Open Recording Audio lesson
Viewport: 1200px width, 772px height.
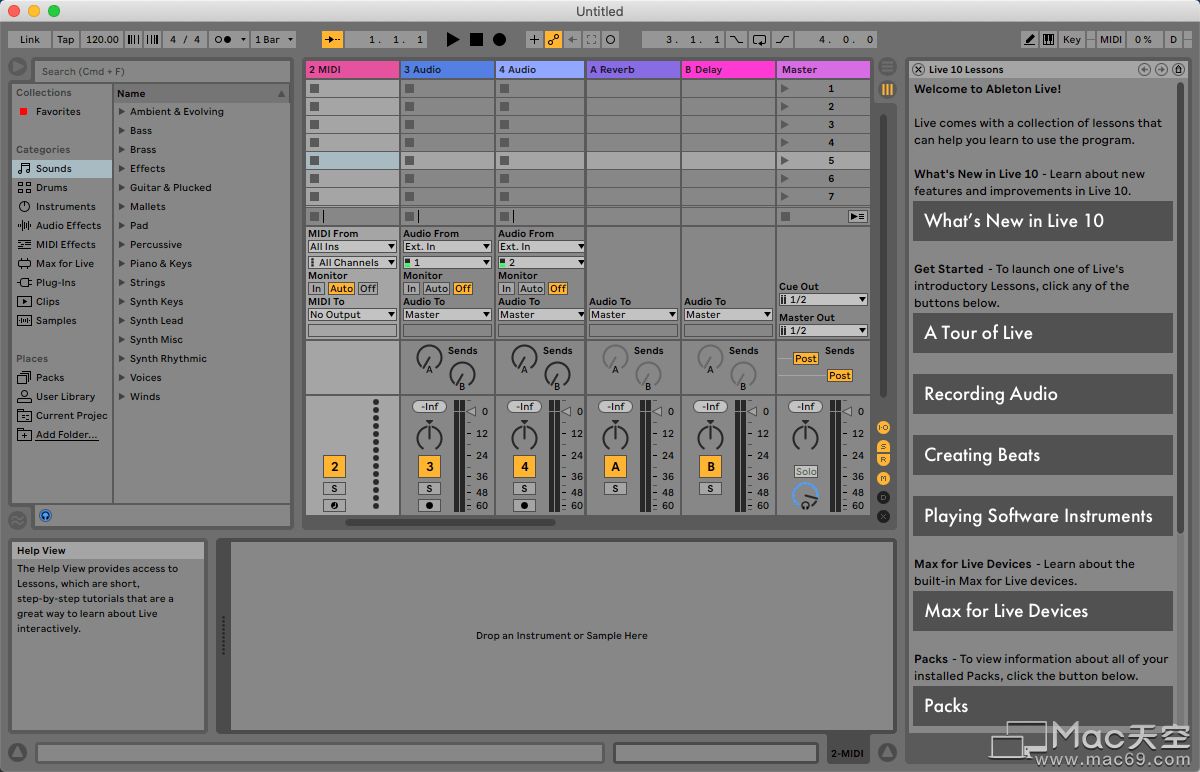coord(1042,394)
